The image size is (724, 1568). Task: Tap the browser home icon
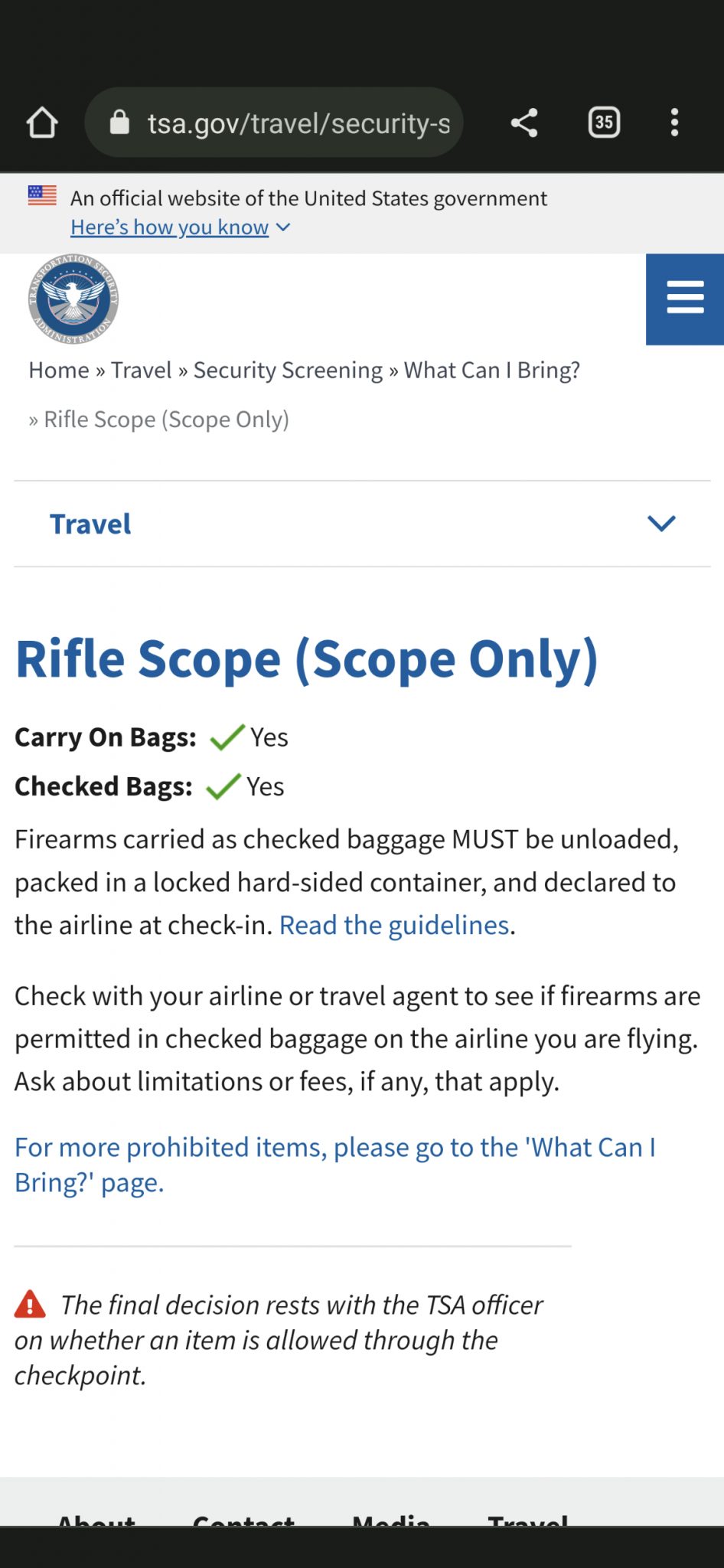coord(42,122)
